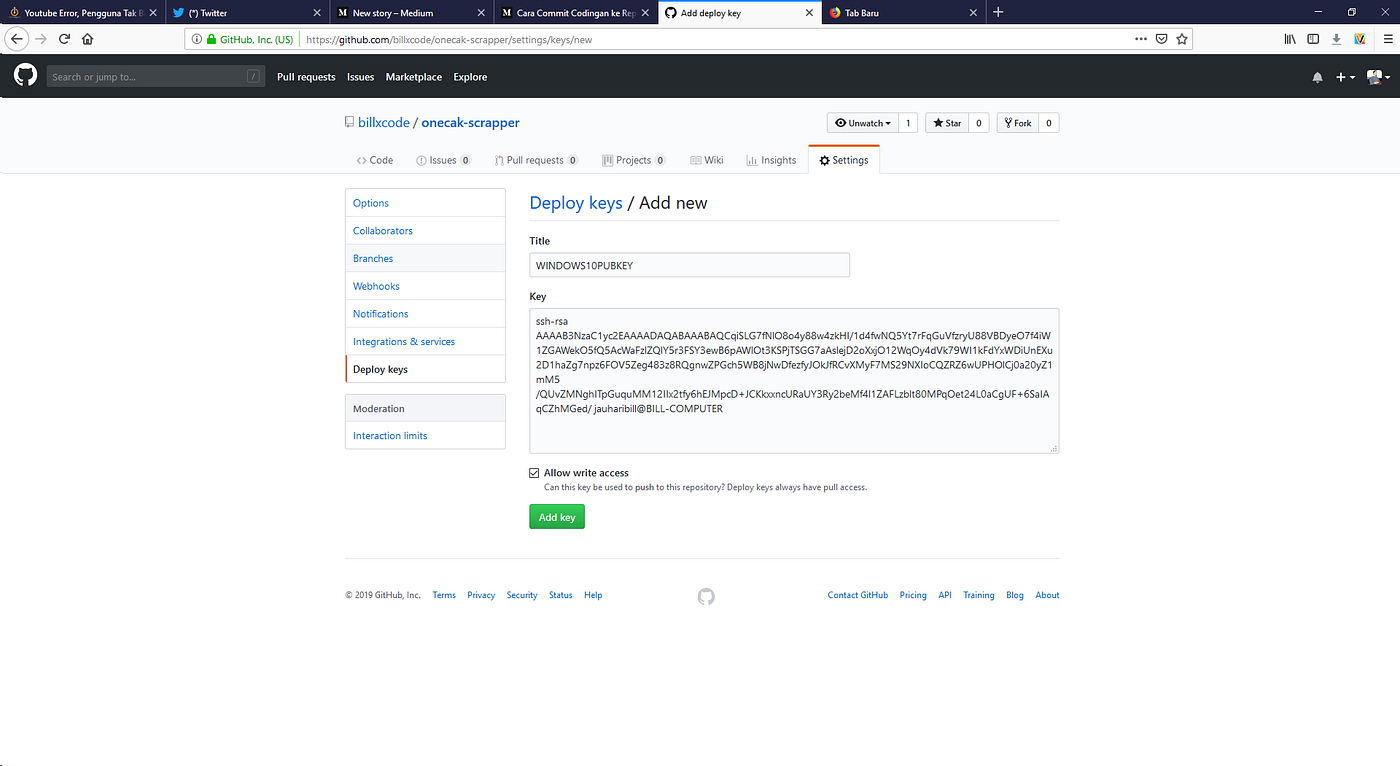Click the repository book icon beside billxcode
Image resolution: width=1400 pixels, height=766 pixels.
pos(349,121)
